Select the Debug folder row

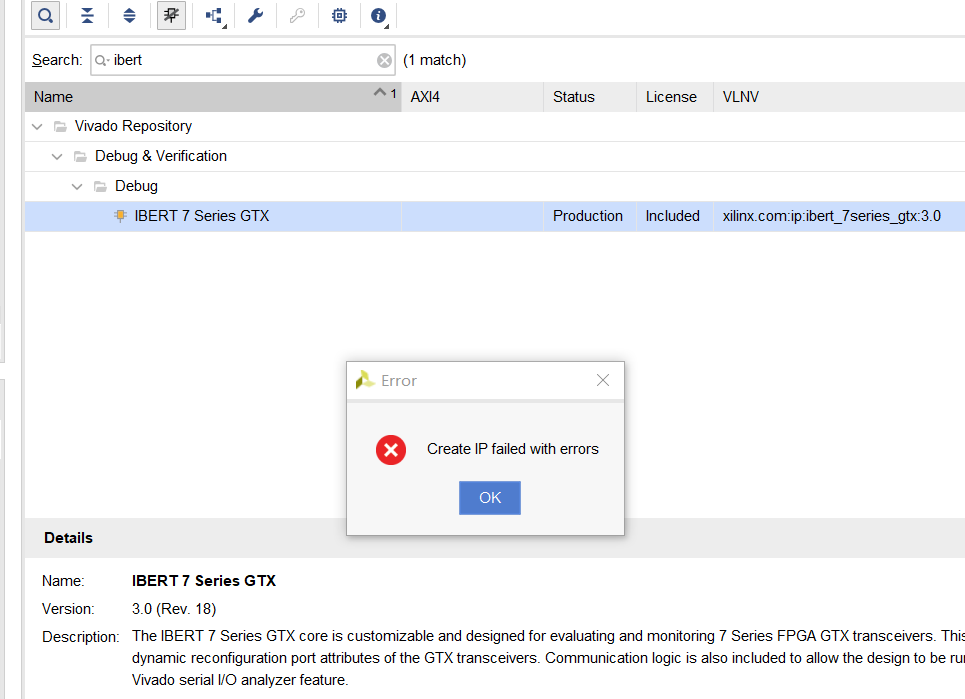click(x=495, y=186)
